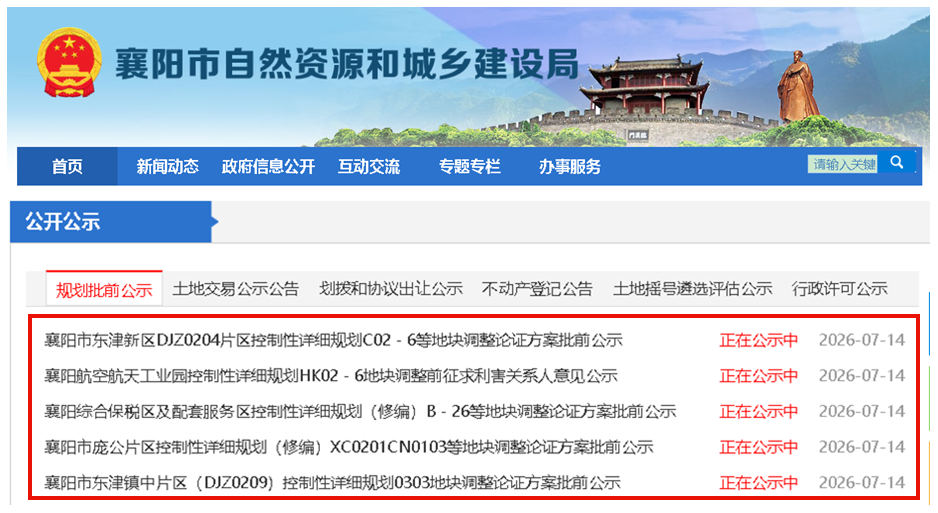
Task: Select the 规划批前公示 tab
Action: (x=104, y=289)
